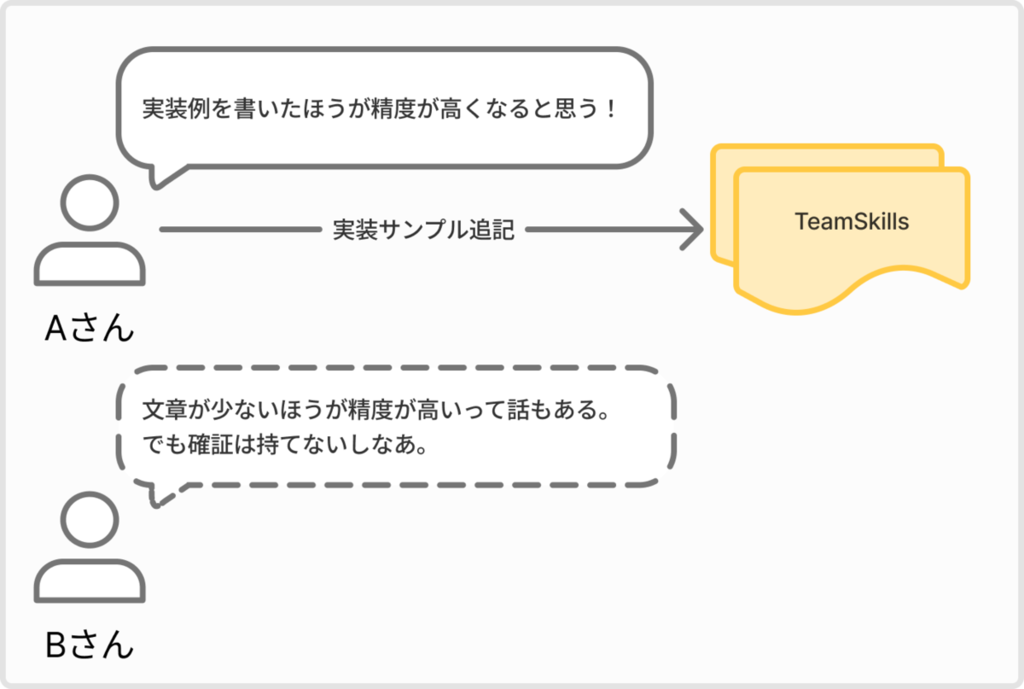Select the Aさん person icon's shoulders shape

click(89, 264)
